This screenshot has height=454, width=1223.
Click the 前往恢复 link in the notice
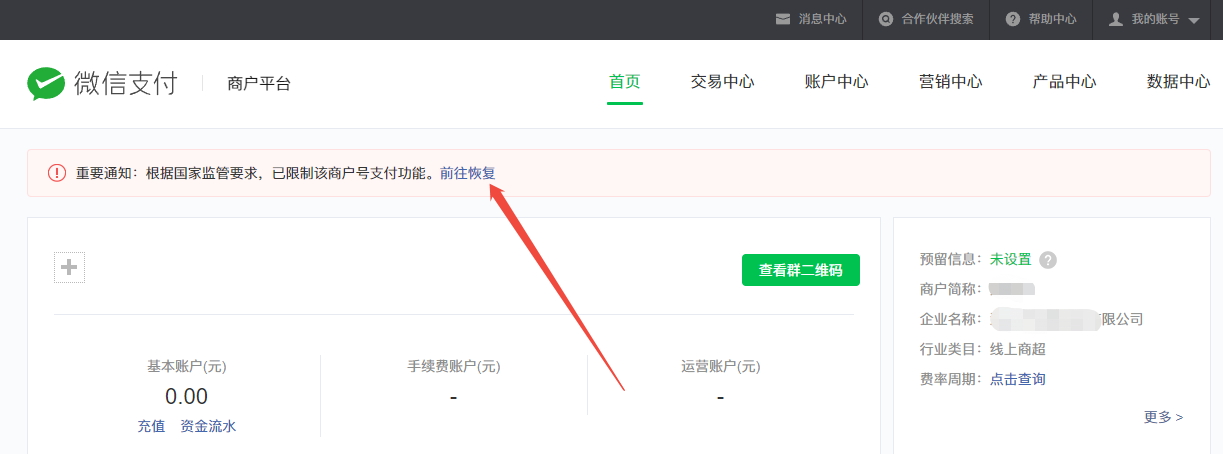[468, 173]
